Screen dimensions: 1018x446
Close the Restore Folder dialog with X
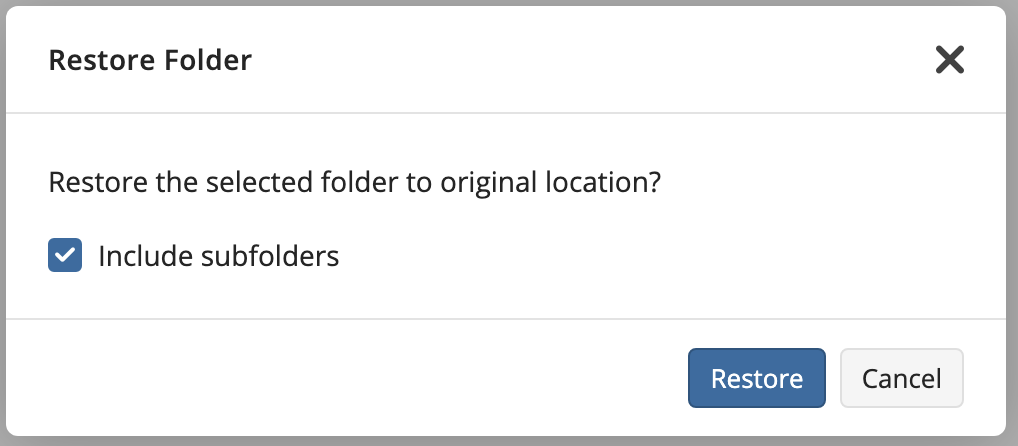pyautogui.click(x=949, y=60)
